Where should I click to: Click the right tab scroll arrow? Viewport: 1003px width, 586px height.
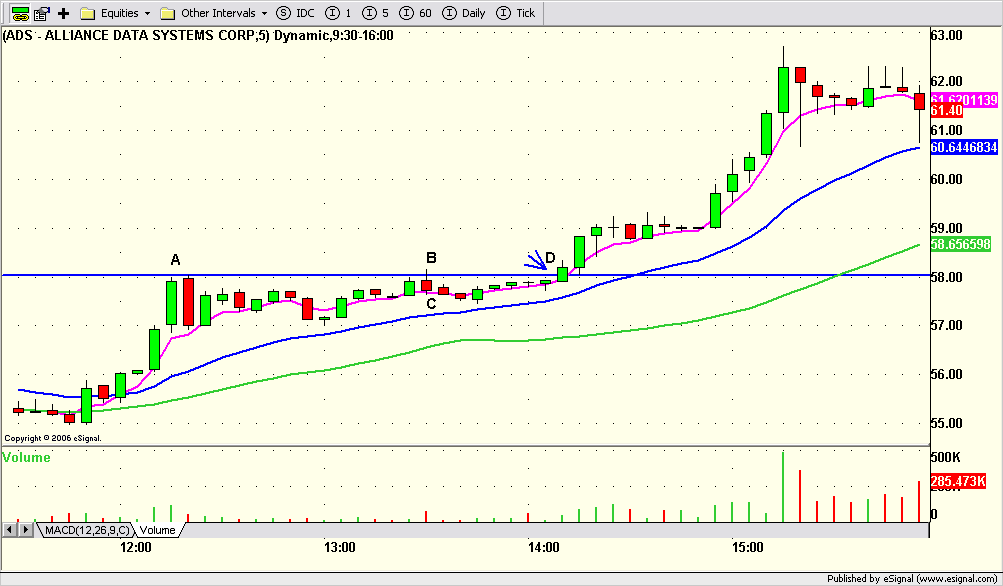[x=26, y=530]
